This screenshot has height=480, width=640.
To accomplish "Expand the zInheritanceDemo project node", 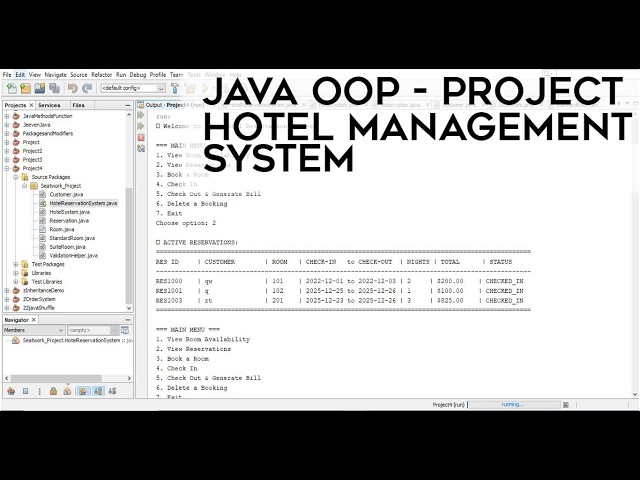I will 7,291.
